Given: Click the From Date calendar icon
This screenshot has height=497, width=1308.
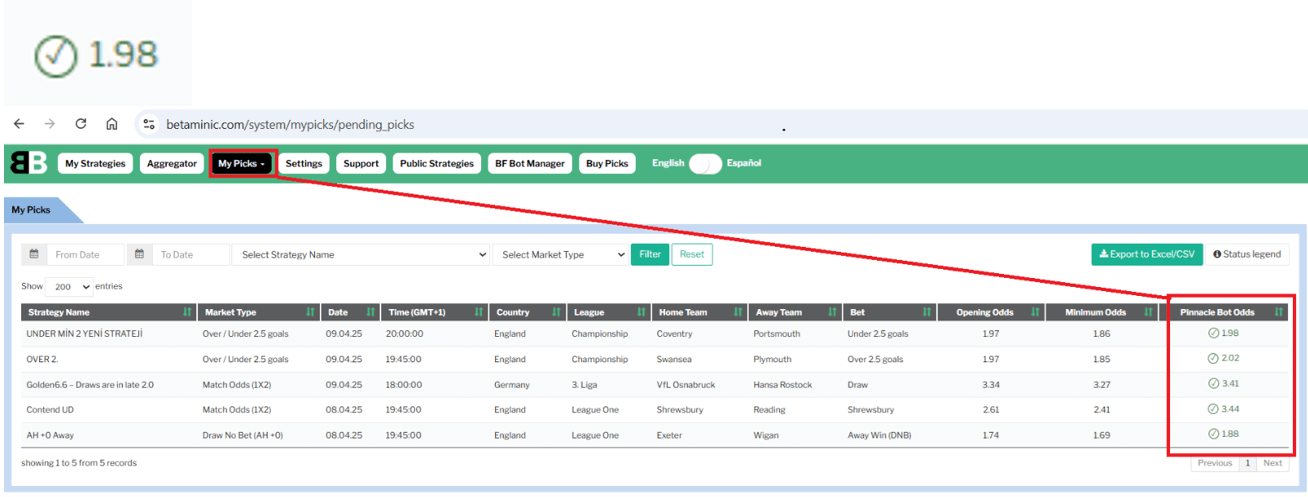Looking at the screenshot, I should (34, 255).
